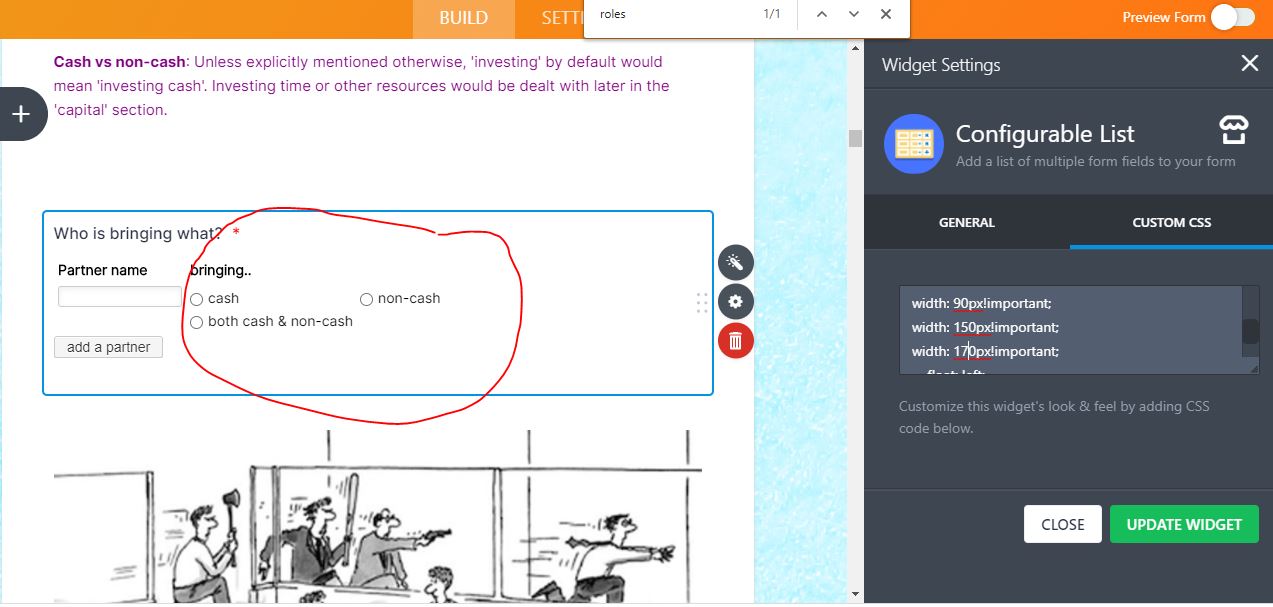Screen dimensions: 1273x607
Task: Open the widget store icon
Action: pyautogui.click(x=1233, y=131)
